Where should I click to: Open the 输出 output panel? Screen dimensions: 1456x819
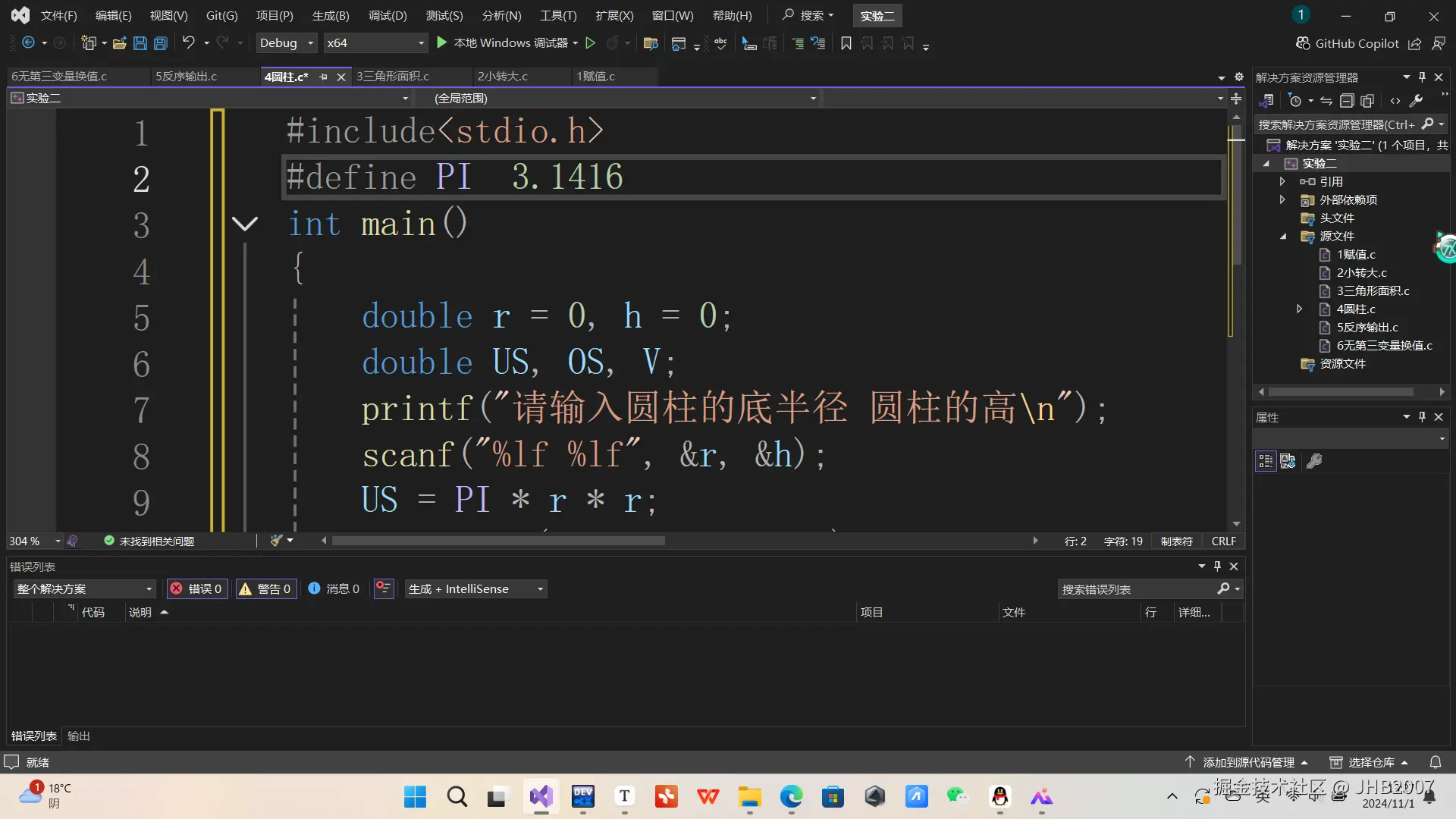pyautogui.click(x=78, y=736)
